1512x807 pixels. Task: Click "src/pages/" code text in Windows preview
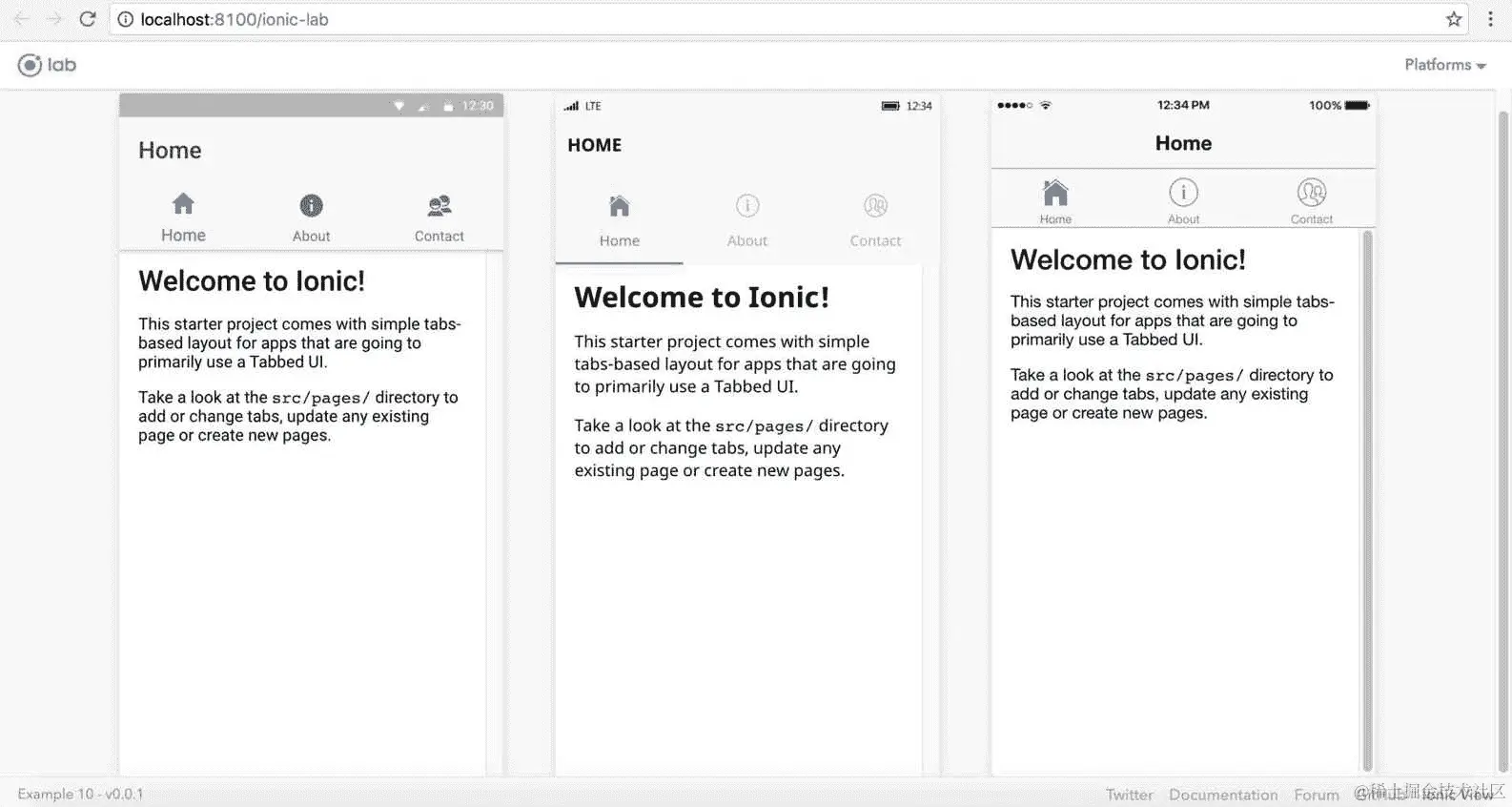(x=764, y=426)
